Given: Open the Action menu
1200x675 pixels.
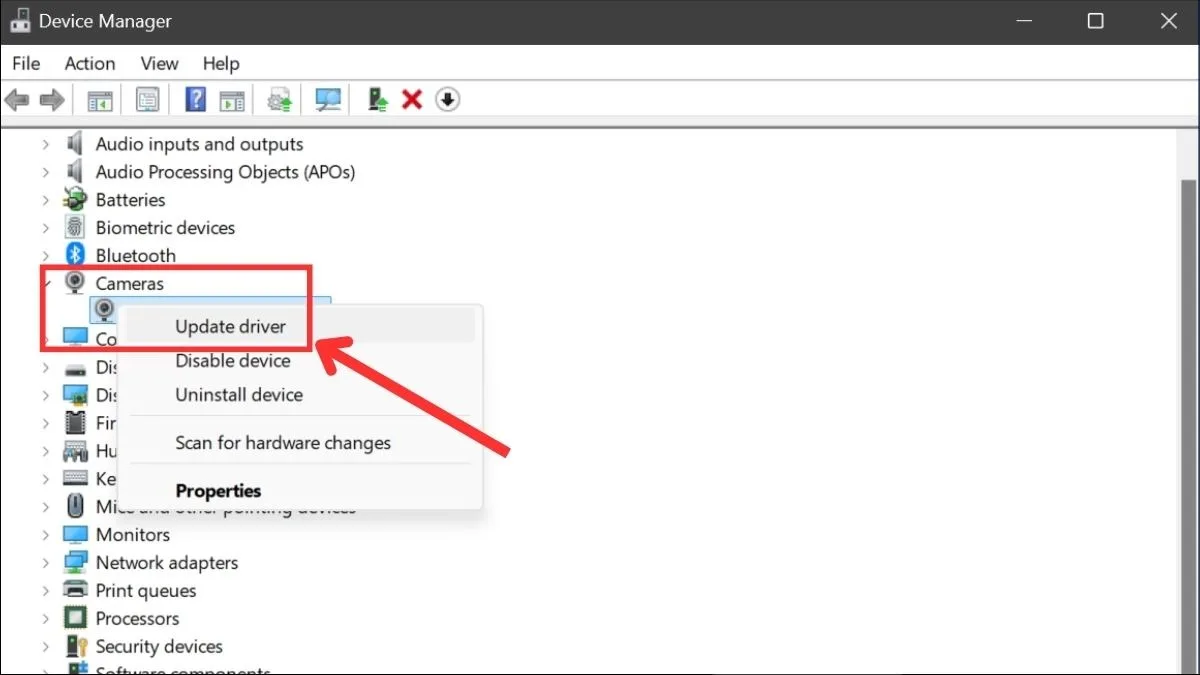Looking at the screenshot, I should 90,63.
